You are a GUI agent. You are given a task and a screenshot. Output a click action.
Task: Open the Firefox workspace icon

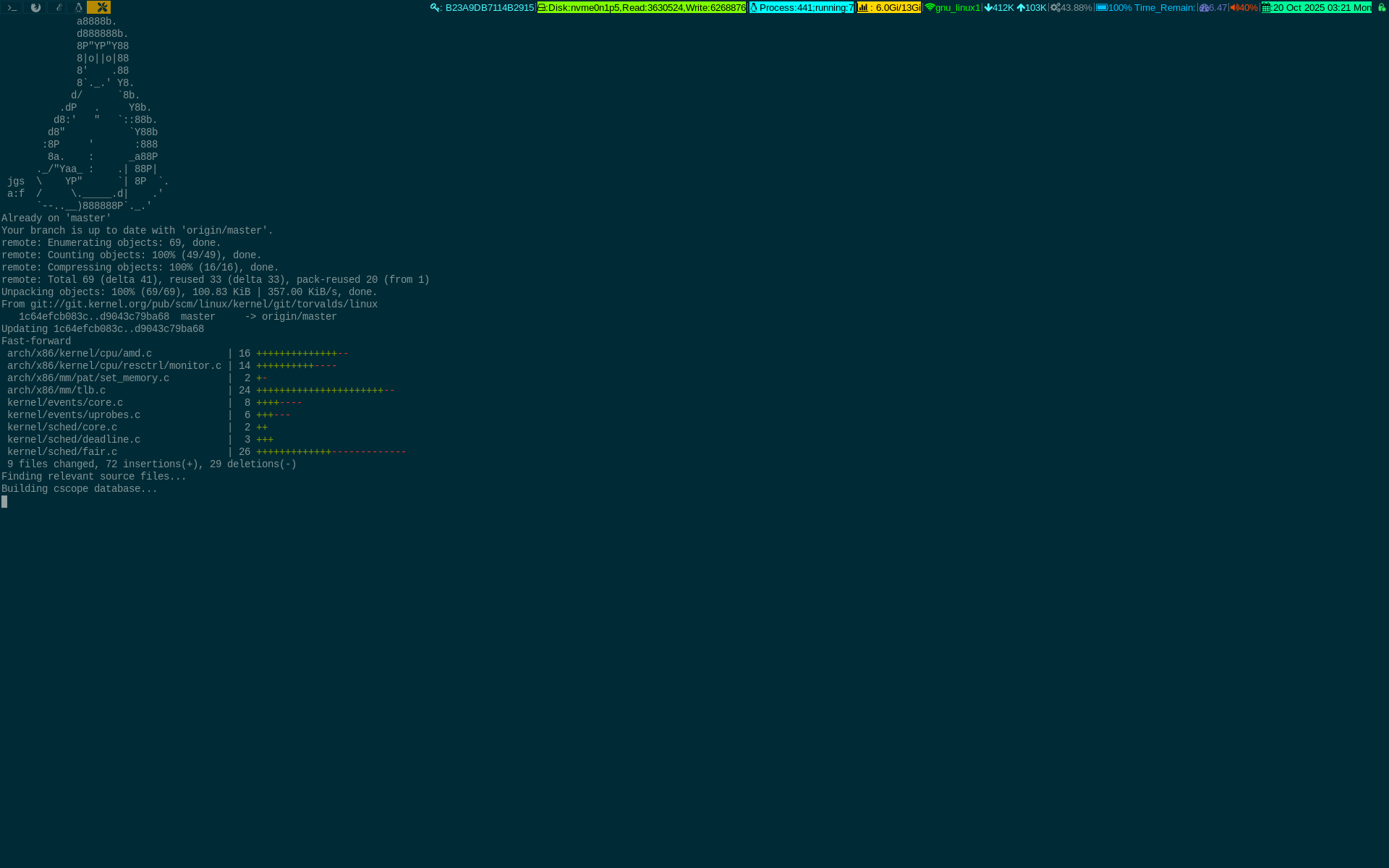coord(35,7)
